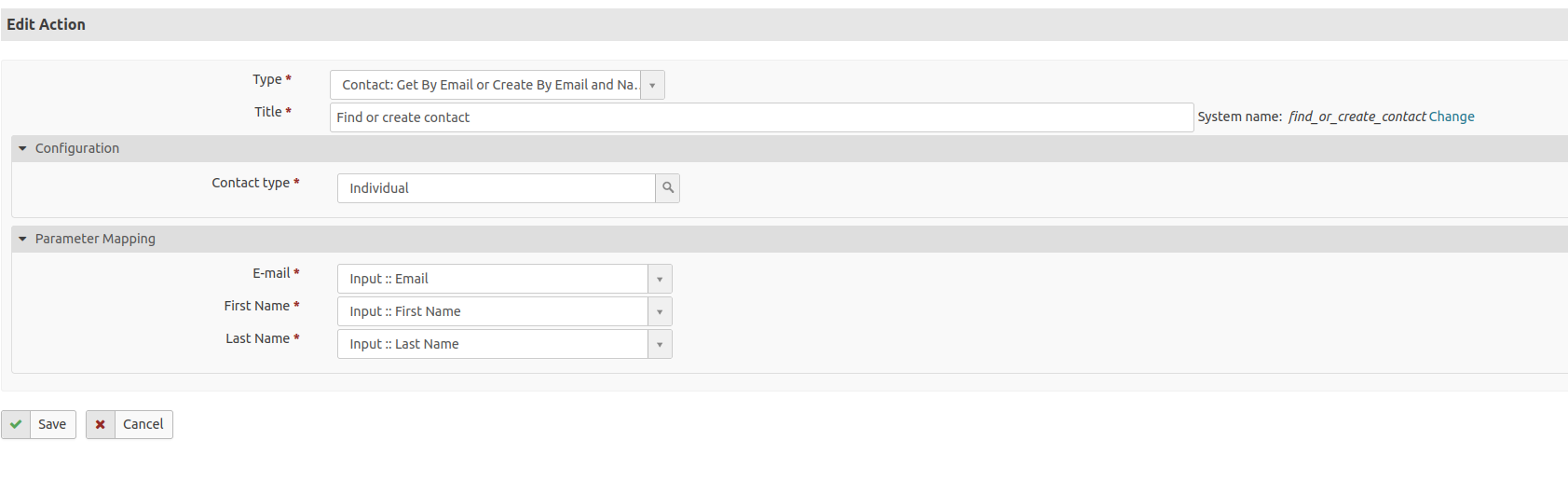Open the E-mail mapping dropdown arrow
Image resolution: width=1568 pixels, height=481 pixels.
pyautogui.click(x=660, y=279)
